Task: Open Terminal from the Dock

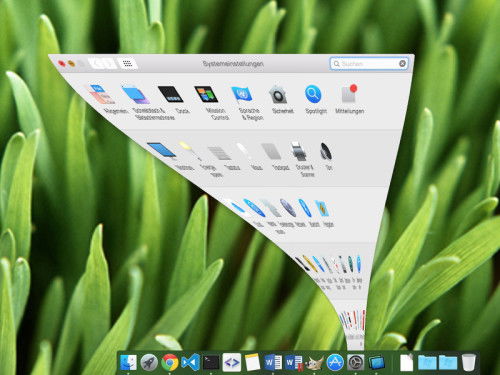Action: (x=211, y=362)
